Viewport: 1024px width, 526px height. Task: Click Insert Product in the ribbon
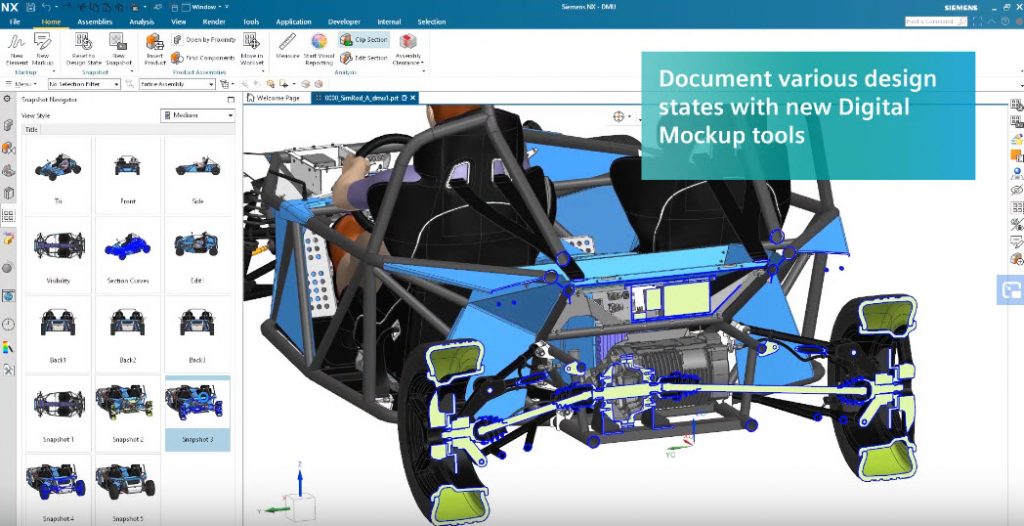coord(154,47)
